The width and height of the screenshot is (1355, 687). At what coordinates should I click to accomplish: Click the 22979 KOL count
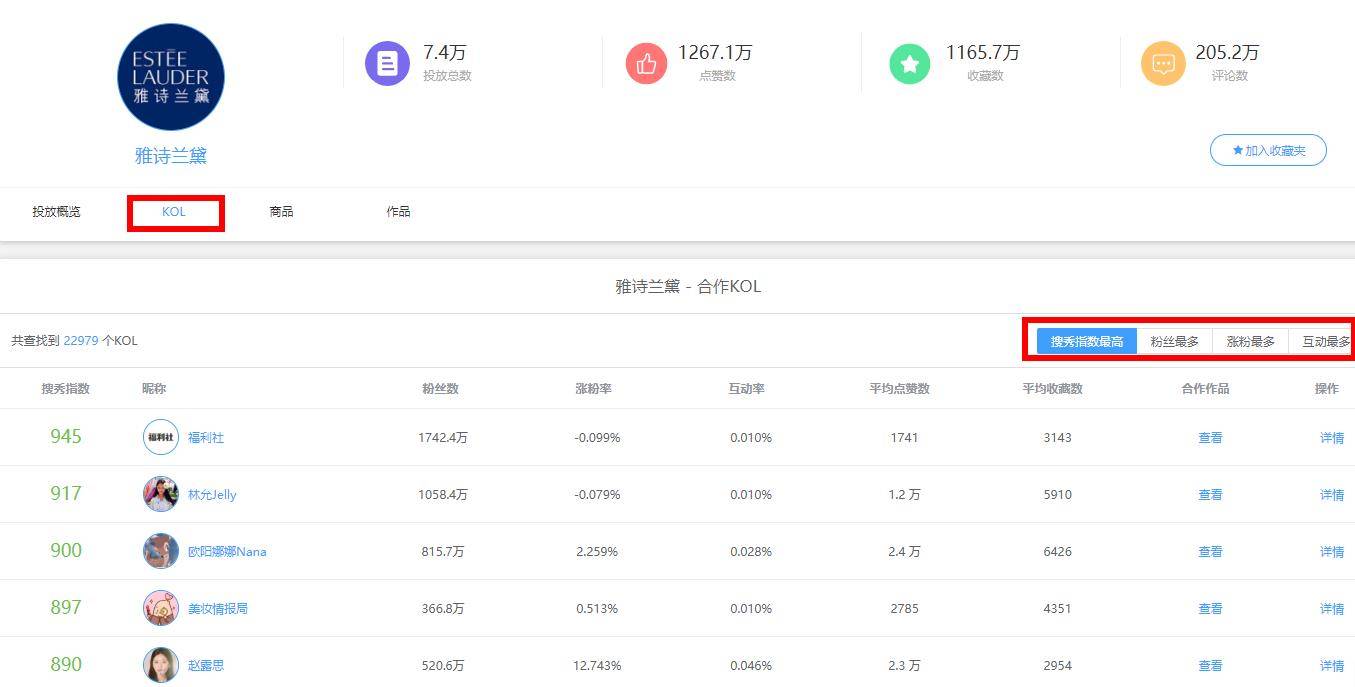click(81, 341)
